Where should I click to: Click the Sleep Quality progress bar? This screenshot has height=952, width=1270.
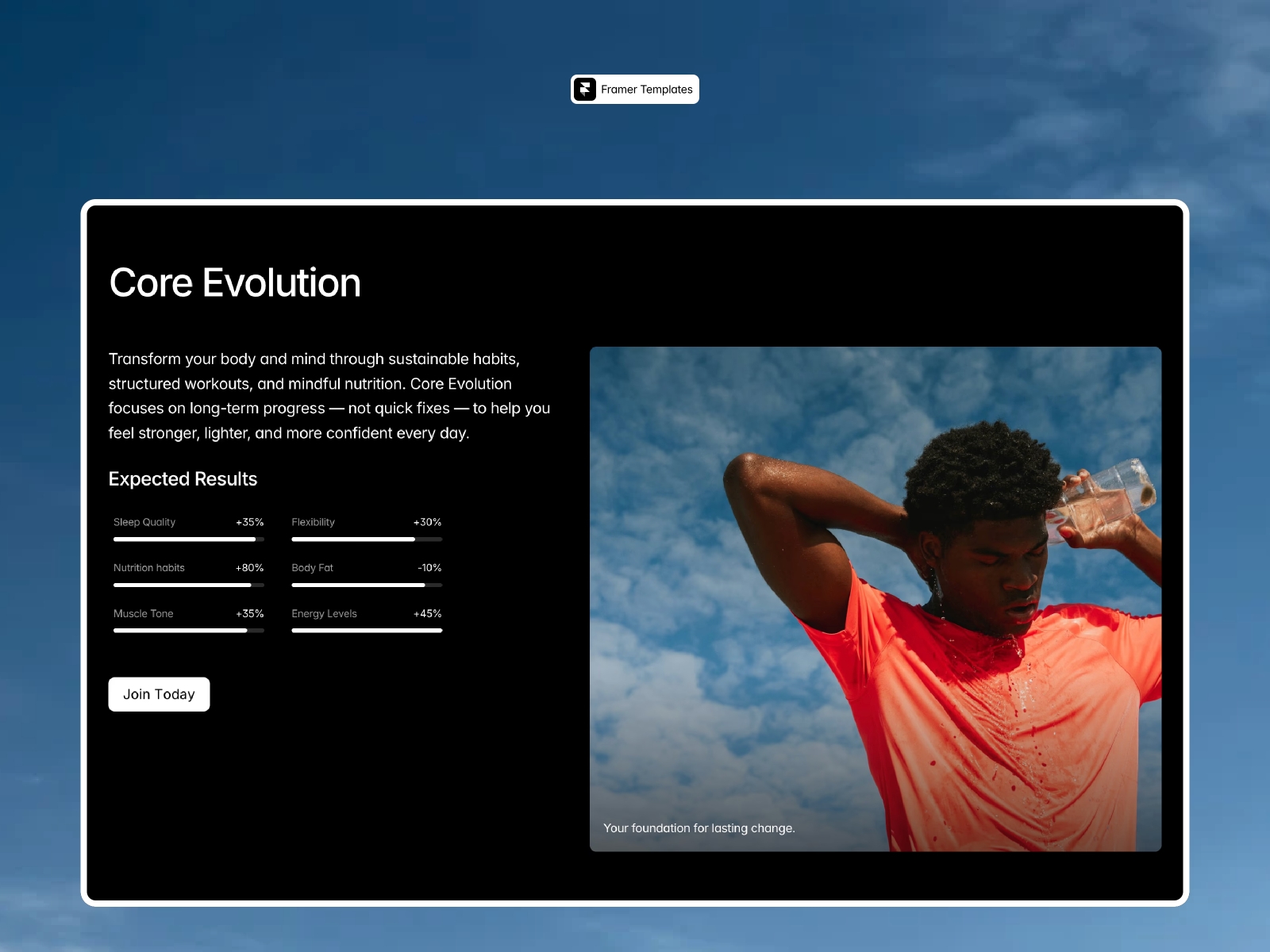(188, 539)
